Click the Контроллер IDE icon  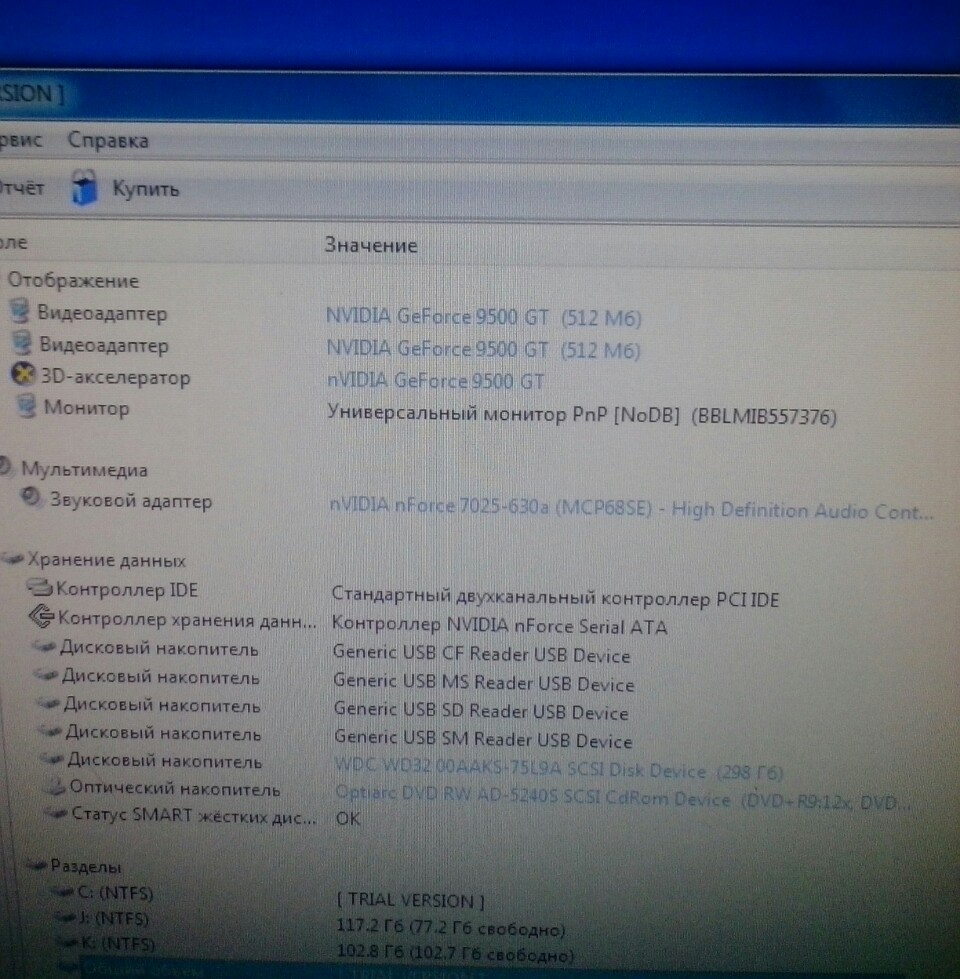tap(39, 587)
